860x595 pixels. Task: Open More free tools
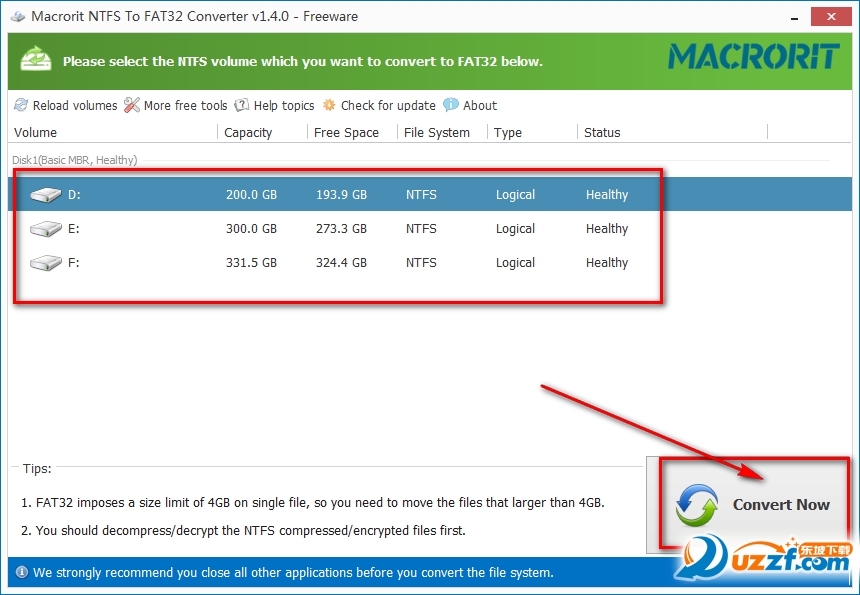(x=185, y=105)
